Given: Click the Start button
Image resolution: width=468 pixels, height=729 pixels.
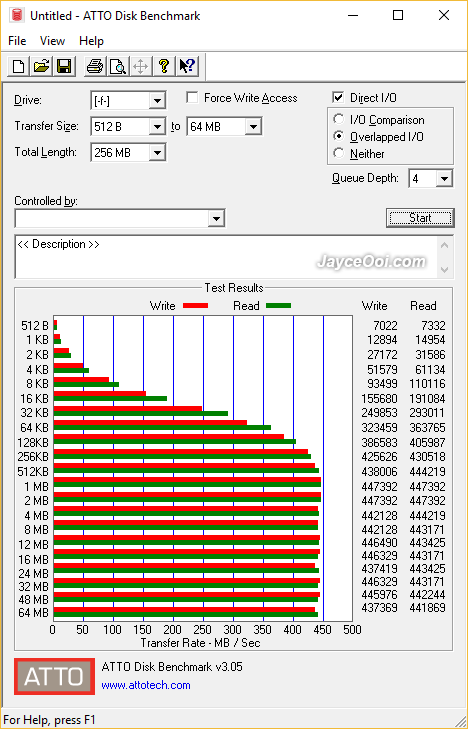Looking at the screenshot, I should click(420, 218).
